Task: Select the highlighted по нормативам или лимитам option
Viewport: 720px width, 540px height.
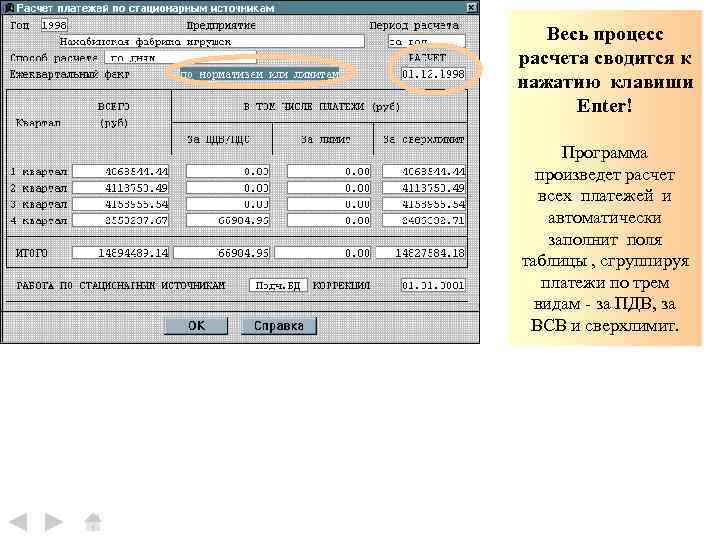Action: [x=260, y=74]
